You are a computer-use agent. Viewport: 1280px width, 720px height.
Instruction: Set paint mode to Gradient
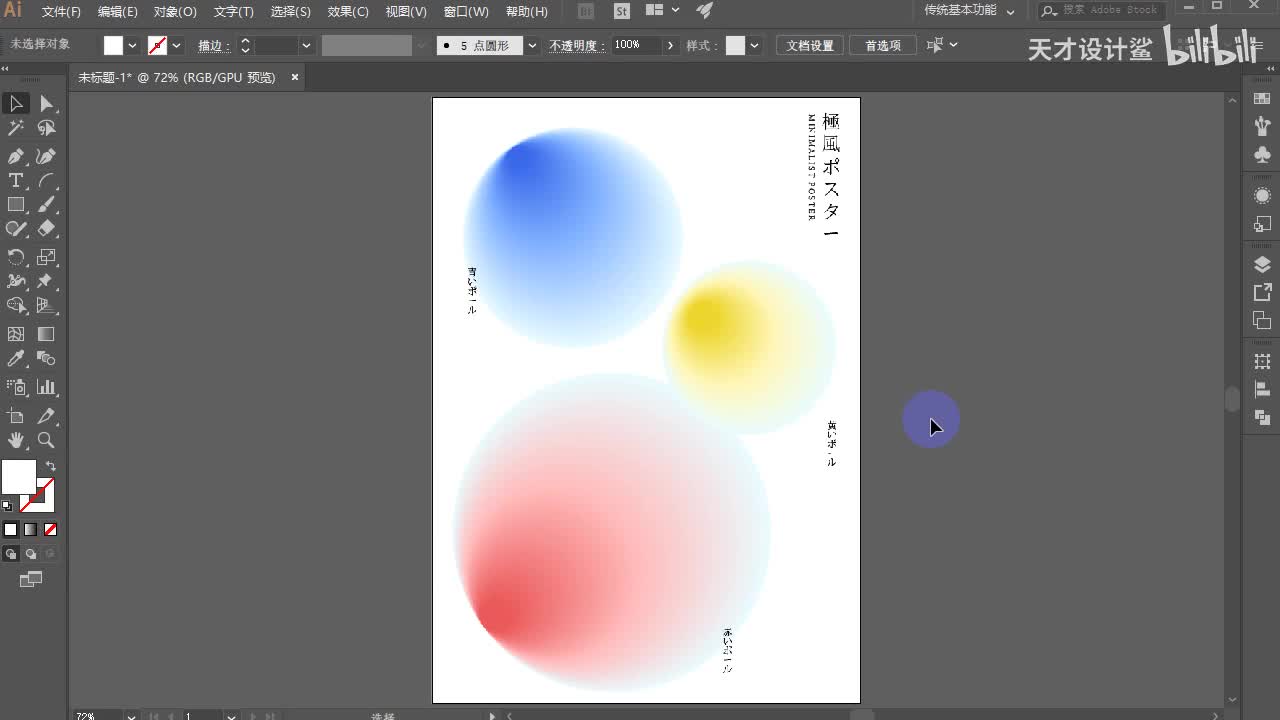click(x=31, y=529)
